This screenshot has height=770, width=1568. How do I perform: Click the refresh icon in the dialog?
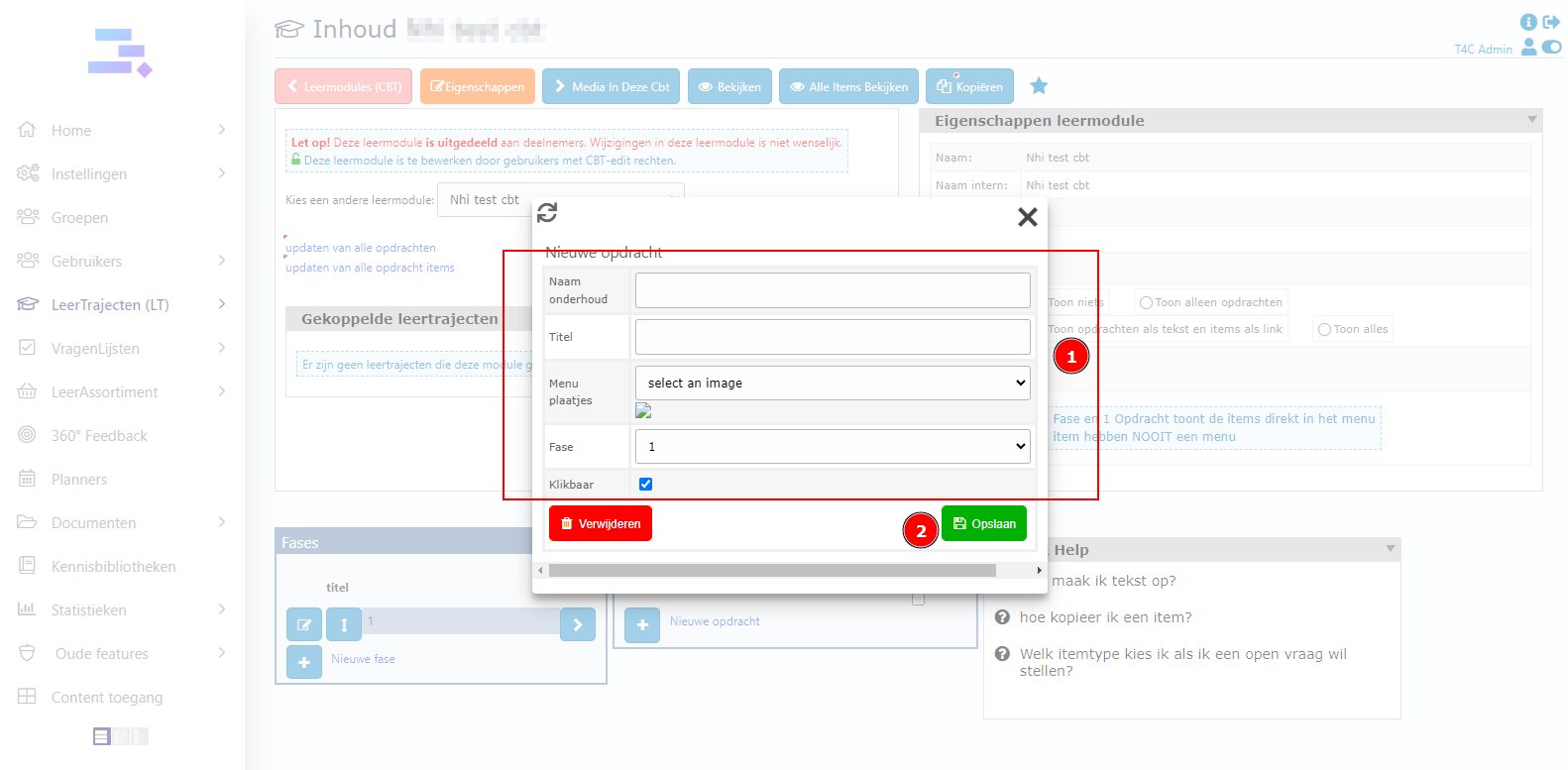tap(547, 213)
